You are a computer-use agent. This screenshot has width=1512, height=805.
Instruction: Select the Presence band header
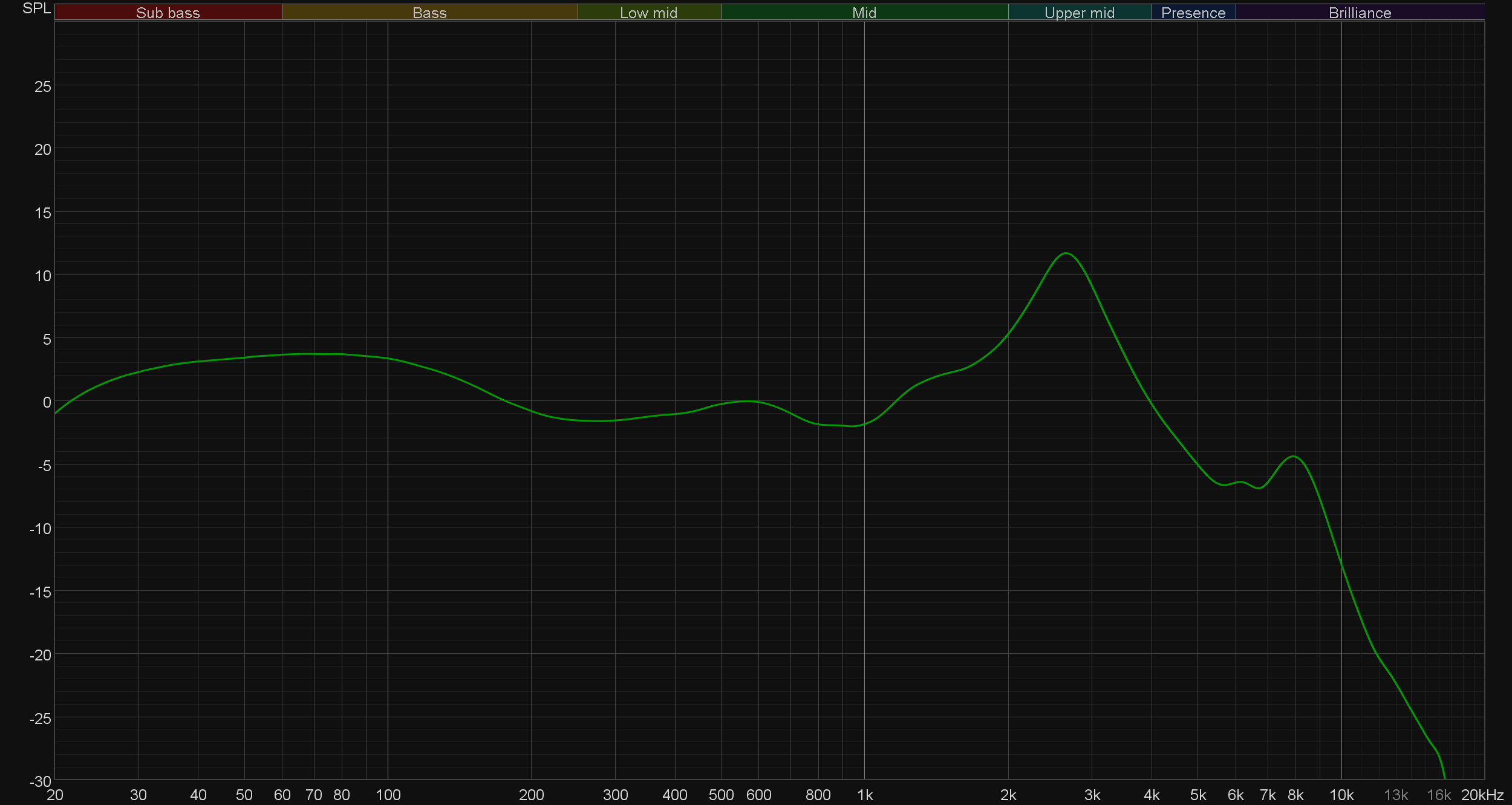click(1193, 13)
